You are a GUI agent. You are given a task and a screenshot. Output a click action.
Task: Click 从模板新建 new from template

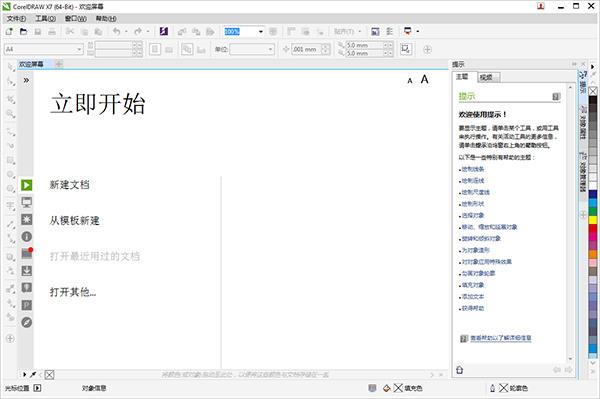click(75, 220)
